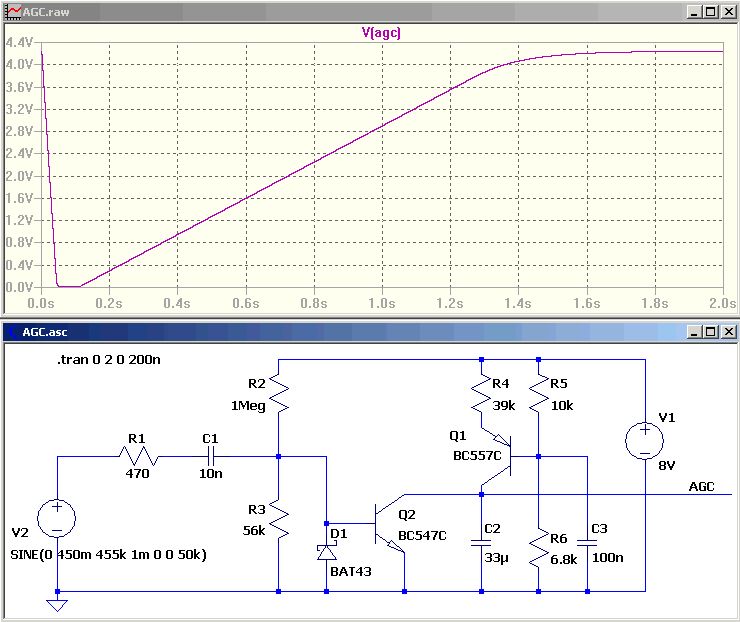Maximize the AGC.asc schematic window
Image resolution: width=740 pixels, height=622 pixels.
(710, 332)
